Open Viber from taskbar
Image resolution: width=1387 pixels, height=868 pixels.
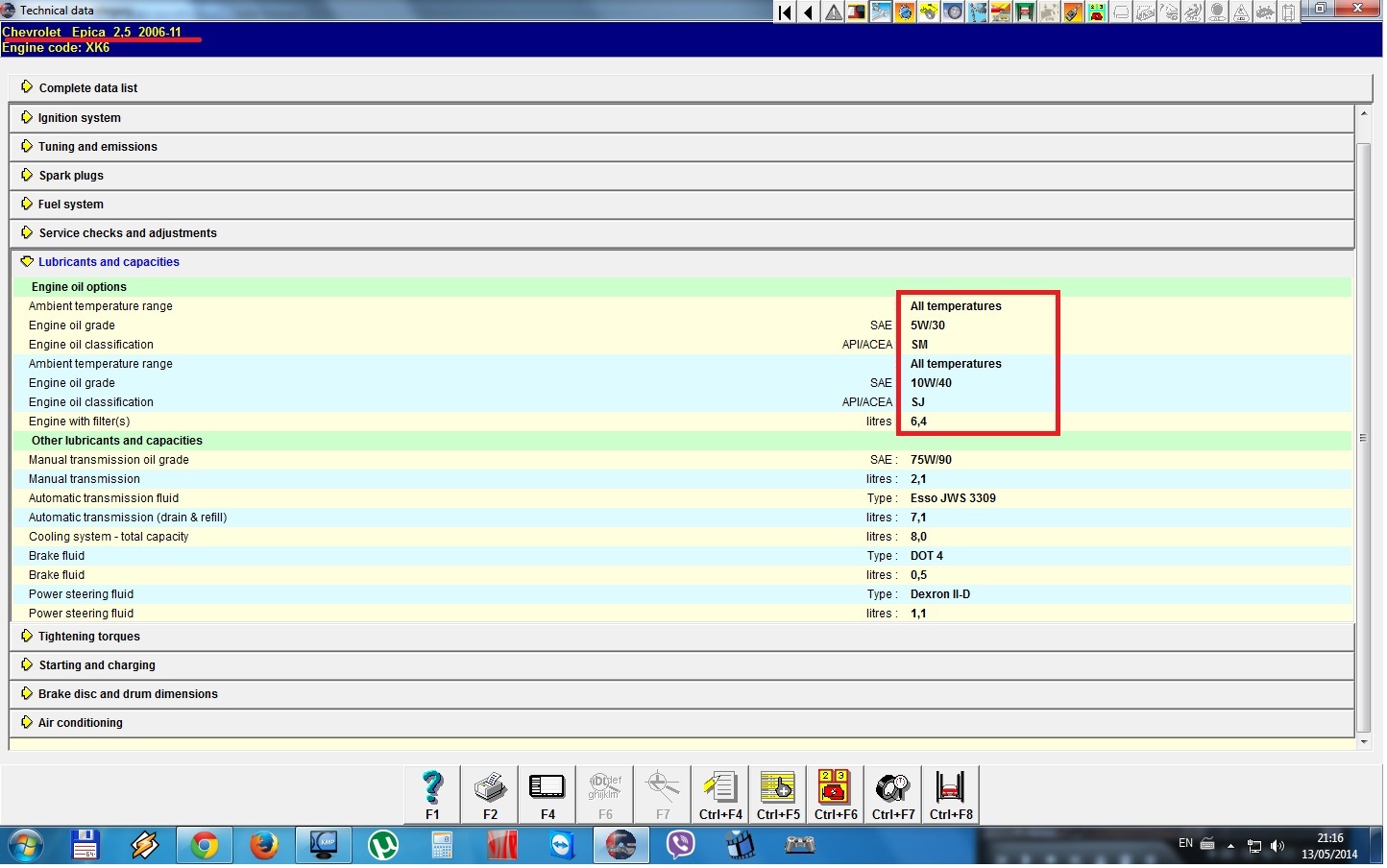681,846
